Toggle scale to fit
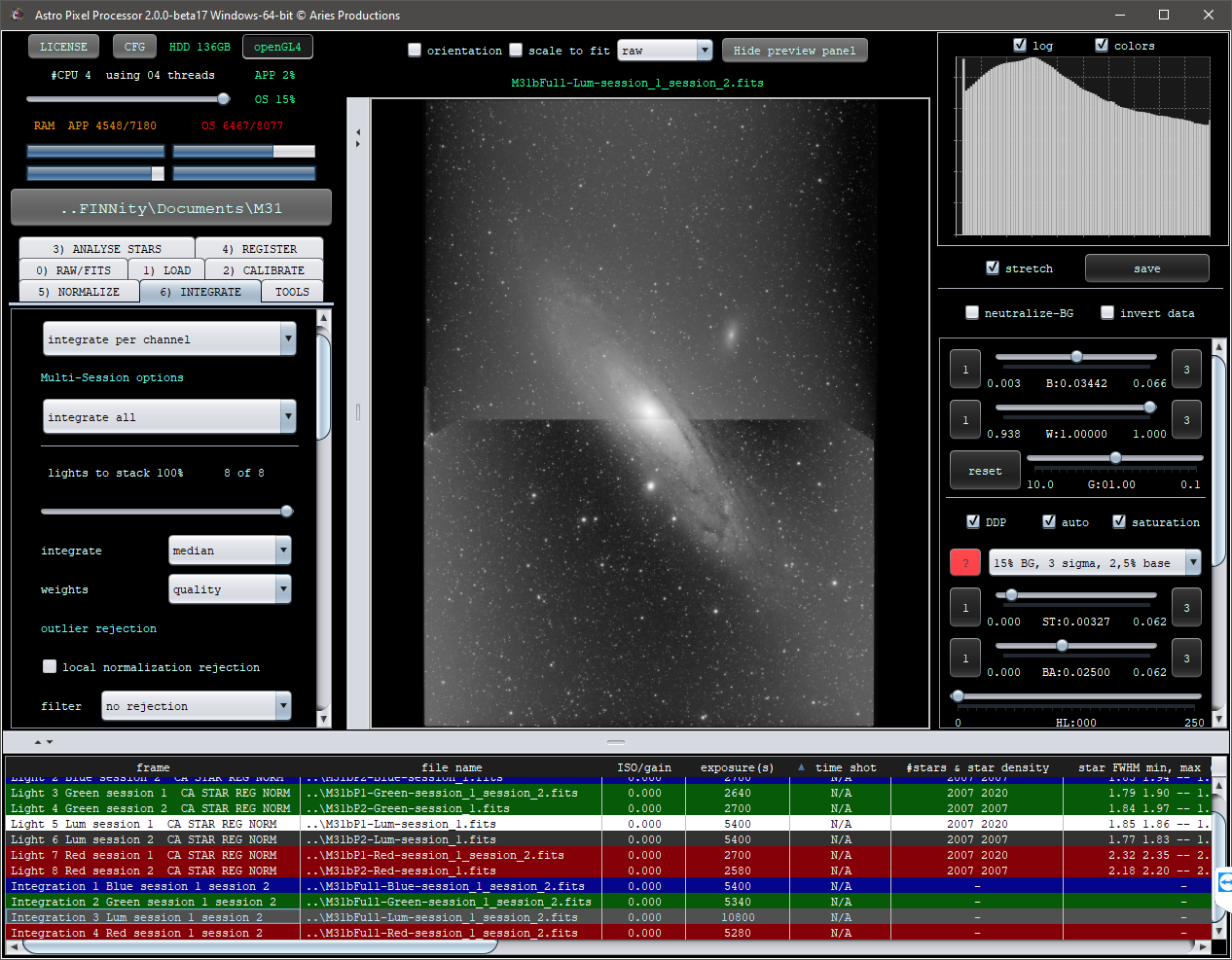1232x960 pixels. pos(515,50)
